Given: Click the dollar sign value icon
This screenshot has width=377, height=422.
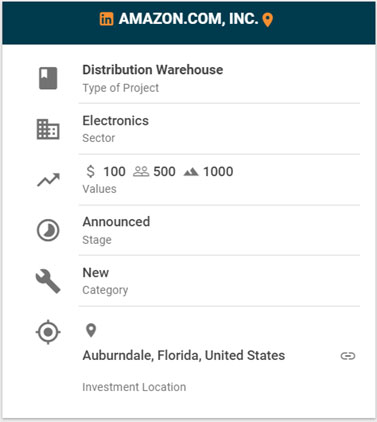Looking at the screenshot, I should (90, 172).
